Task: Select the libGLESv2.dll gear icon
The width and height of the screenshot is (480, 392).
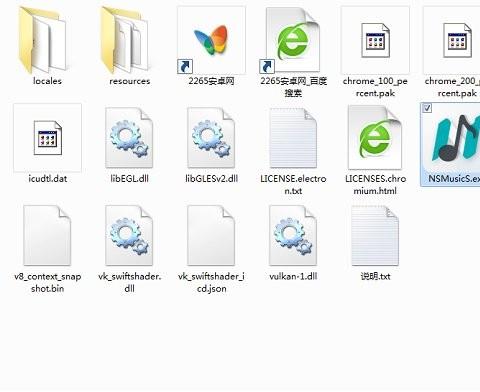Action: [x=211, y=138]
